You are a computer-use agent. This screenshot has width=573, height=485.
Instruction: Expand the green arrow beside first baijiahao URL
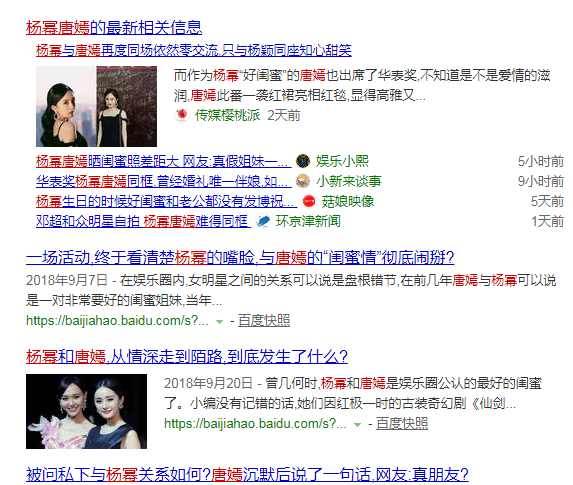pos(219,322)
